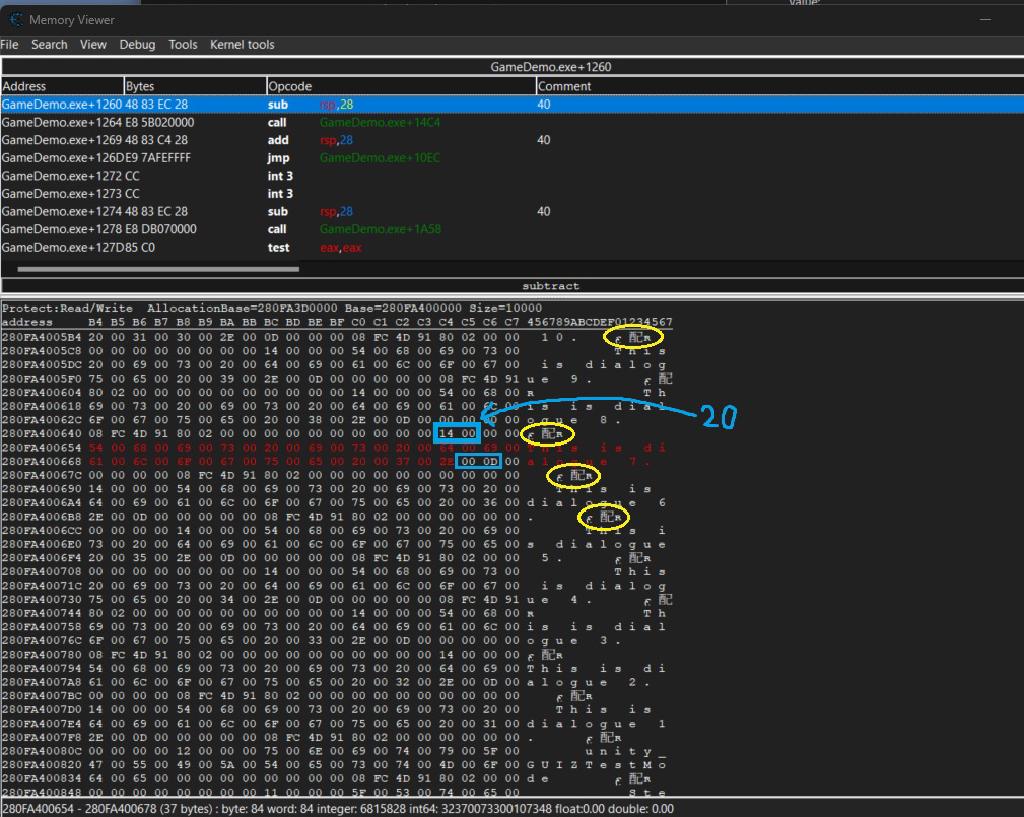Open the Tools menu
The image size is (1024, 817).
point(183,45)
